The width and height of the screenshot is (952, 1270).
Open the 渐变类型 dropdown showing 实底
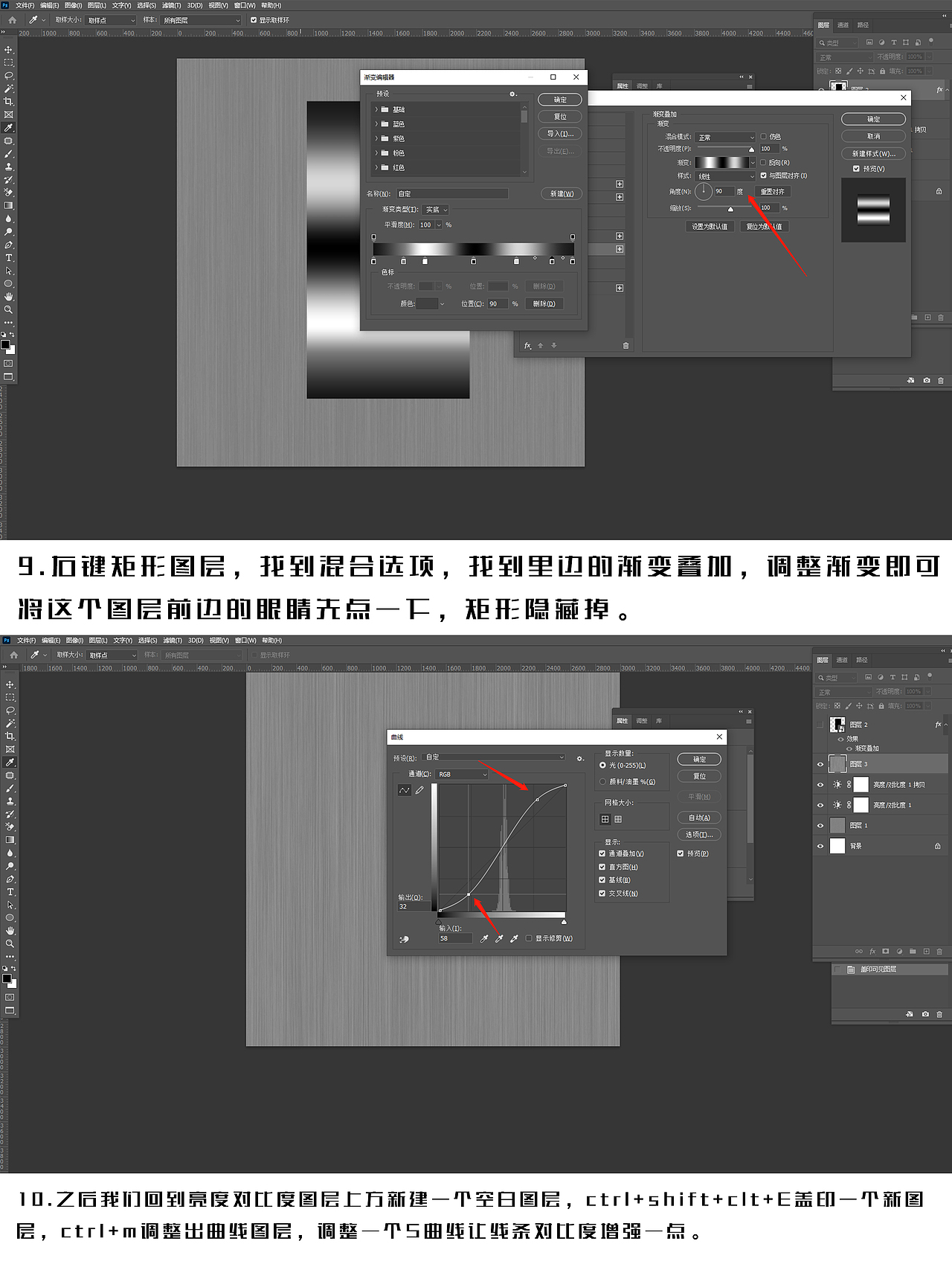pos(435,210)
